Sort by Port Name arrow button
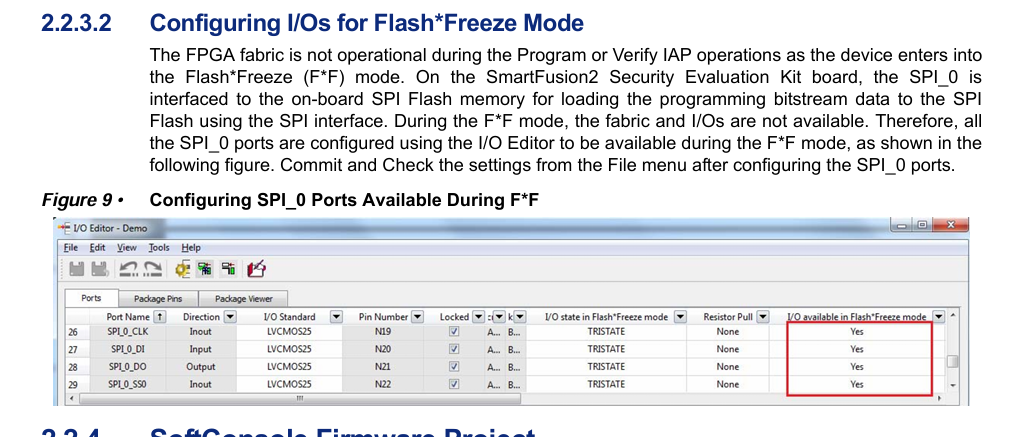The height and width of the screenshot is (437, 1020). [159, 317]
